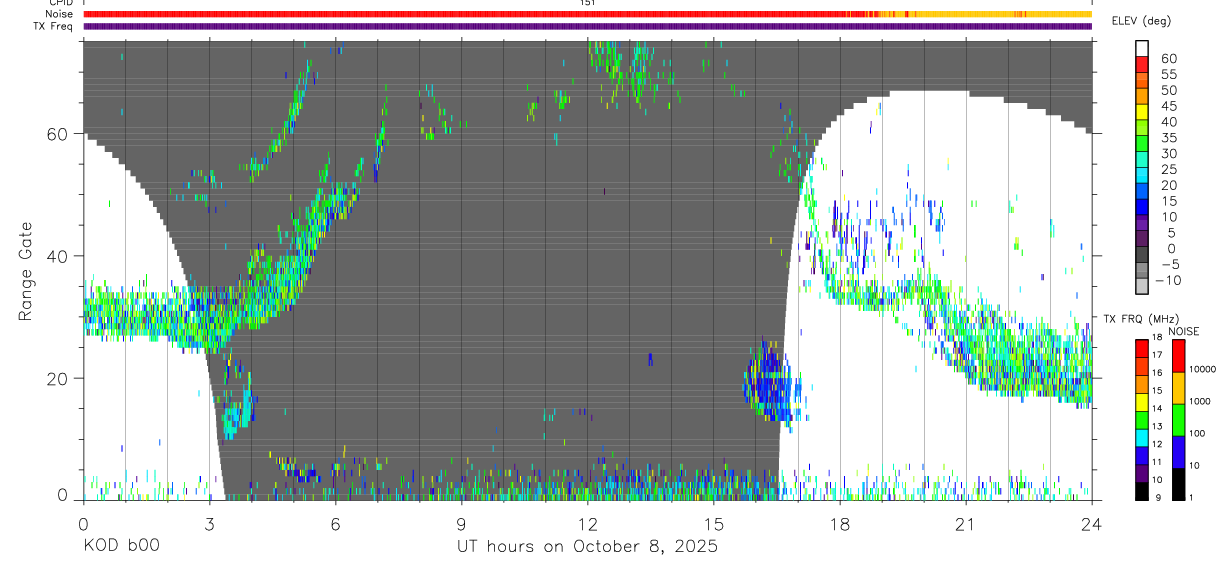Viewport: 1228px width, 567px height.
Task: Click the blue 10–100 segment of NOISE bar
Action: pos(1178,451)
